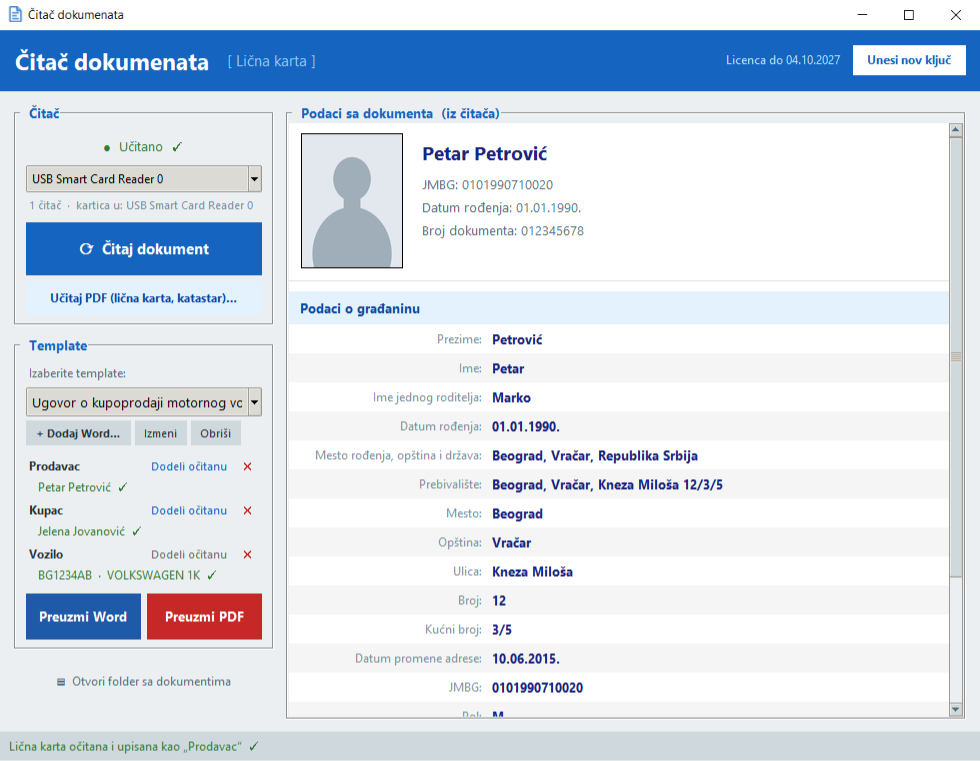Assign scanned card to Kupac via Dodeli očitanu
Viewport: 980px width, 761px height.
(189, 510)
